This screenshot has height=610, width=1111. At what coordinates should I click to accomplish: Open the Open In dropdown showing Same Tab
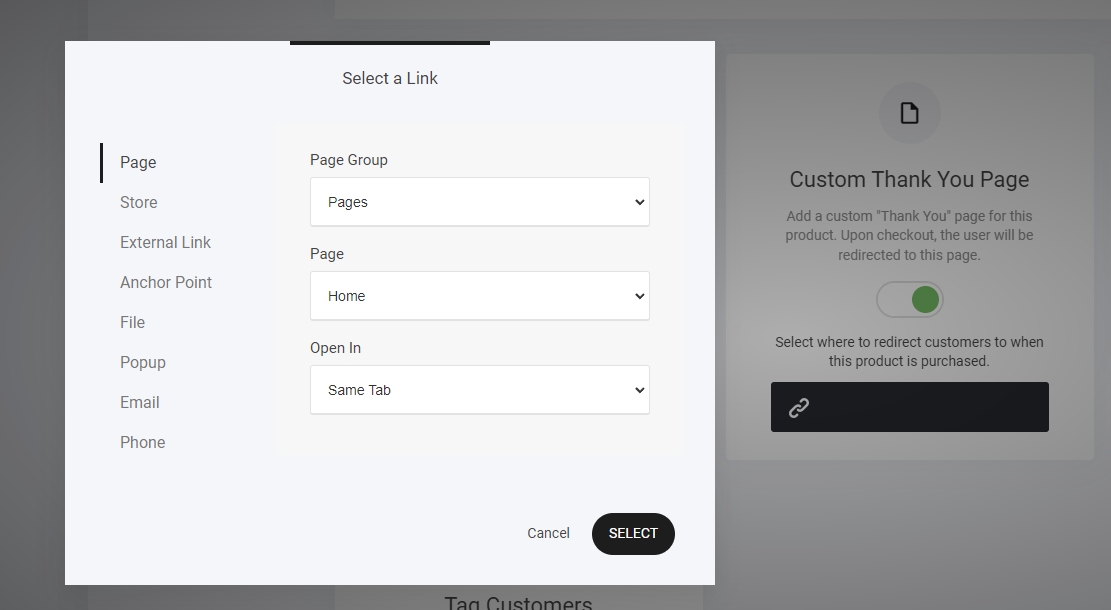tap(479, 390)
